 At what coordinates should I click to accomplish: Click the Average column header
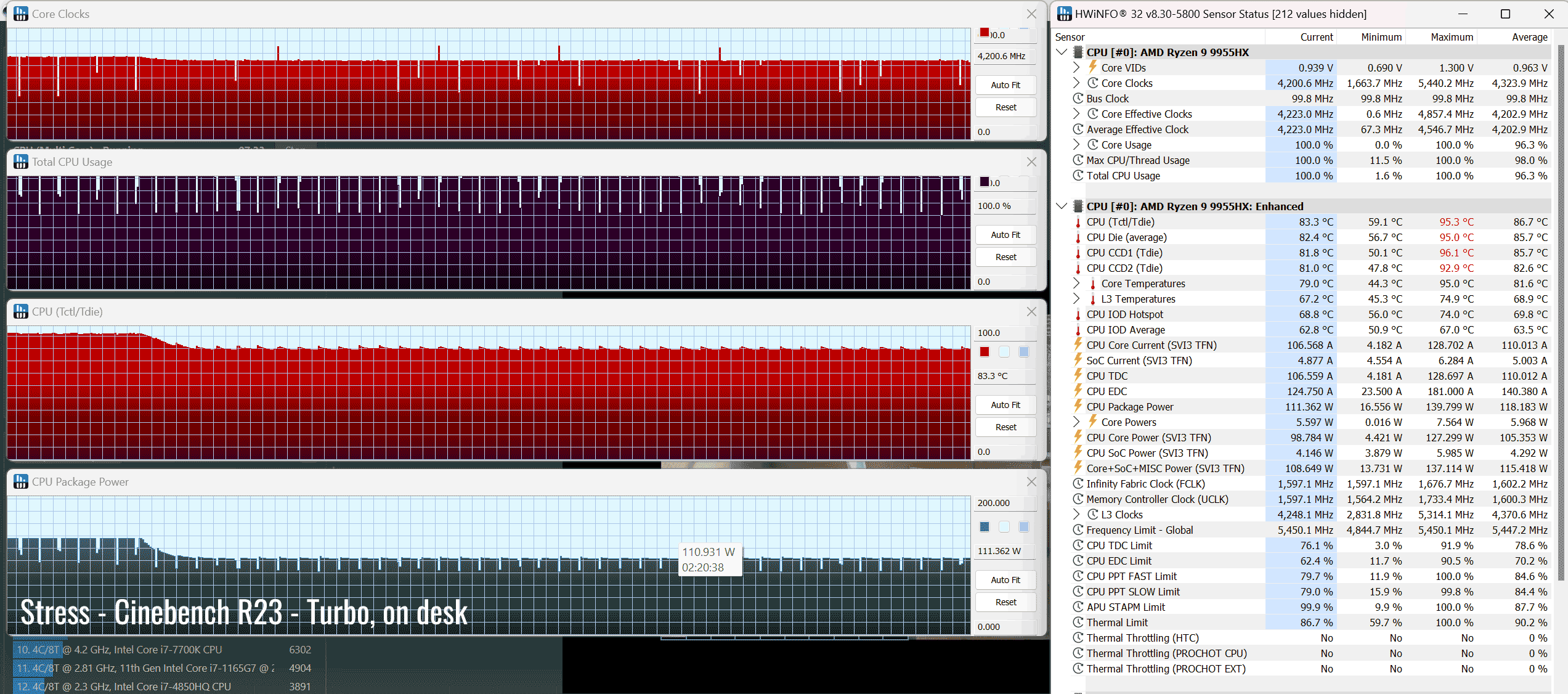(1529, 37)
